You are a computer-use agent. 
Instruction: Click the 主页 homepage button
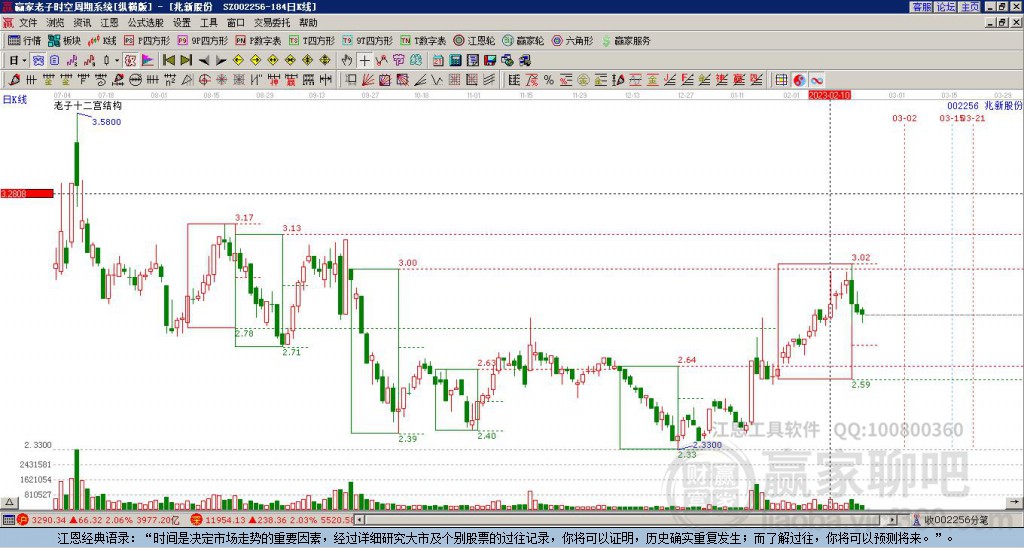970,7
